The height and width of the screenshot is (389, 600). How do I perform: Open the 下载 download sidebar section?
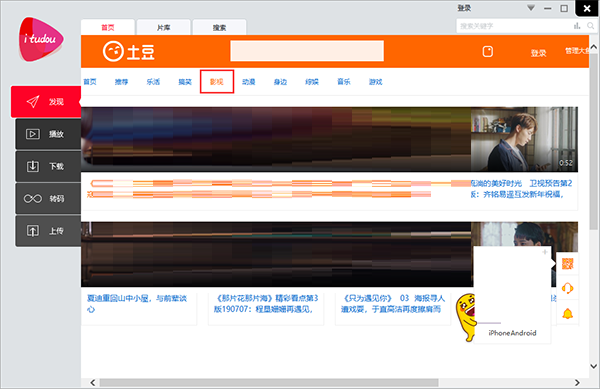pyautogui.click(x=48, y=166)
